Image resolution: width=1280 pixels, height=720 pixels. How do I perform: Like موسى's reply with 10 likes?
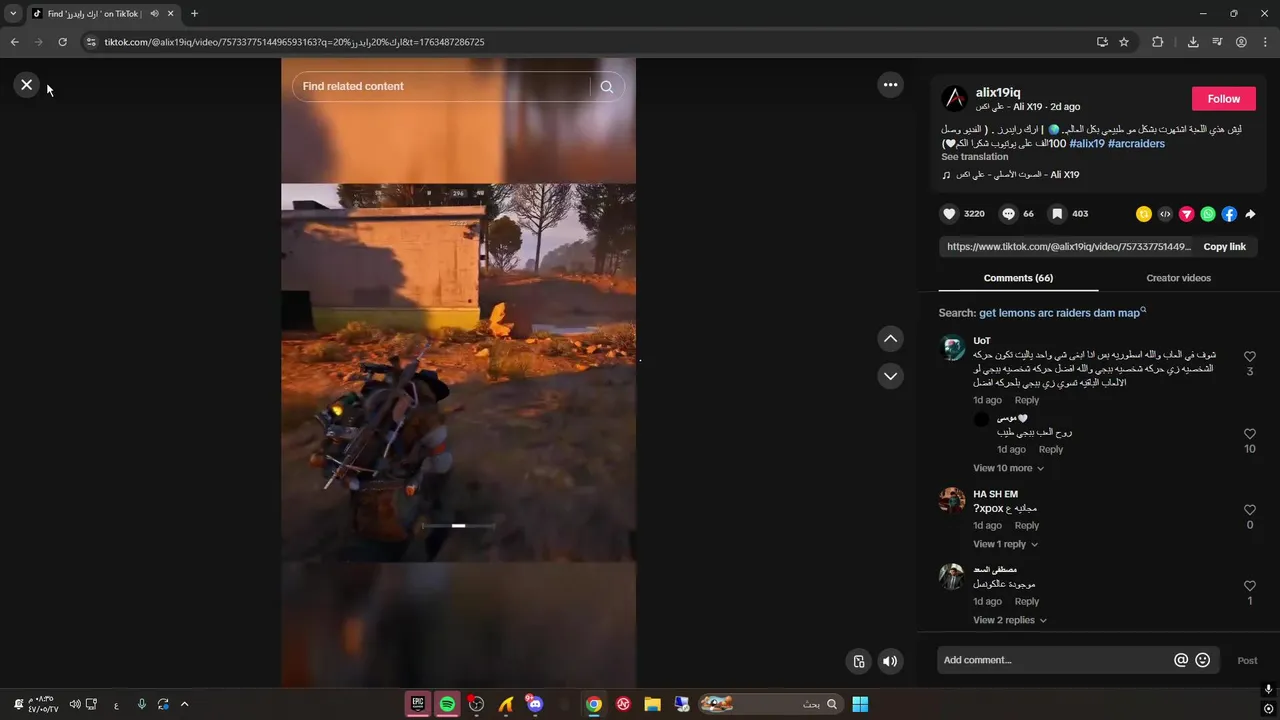point(1249,435)
